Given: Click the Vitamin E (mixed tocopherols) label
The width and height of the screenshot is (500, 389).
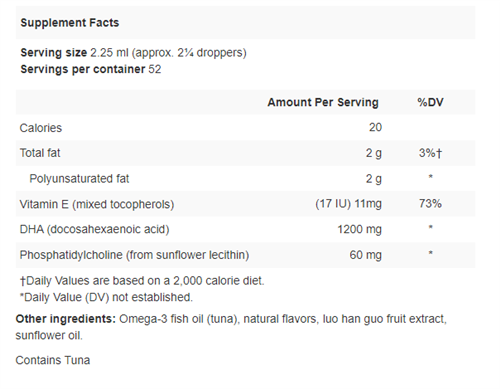Looking at the screenshot, I should click(x=97, y=204).
